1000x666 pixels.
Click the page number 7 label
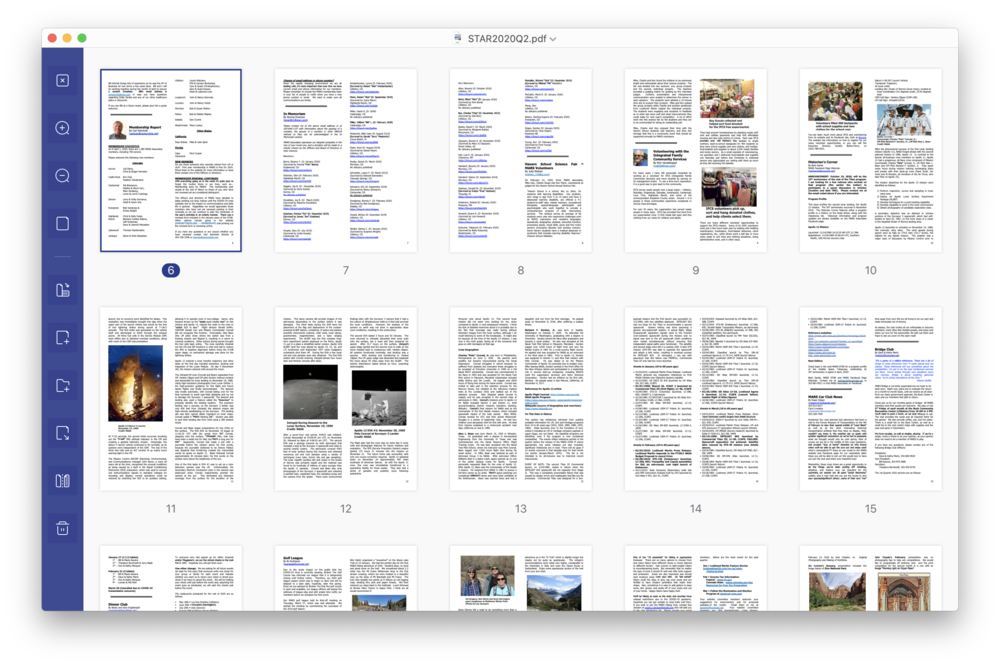(x=346, y=270)
